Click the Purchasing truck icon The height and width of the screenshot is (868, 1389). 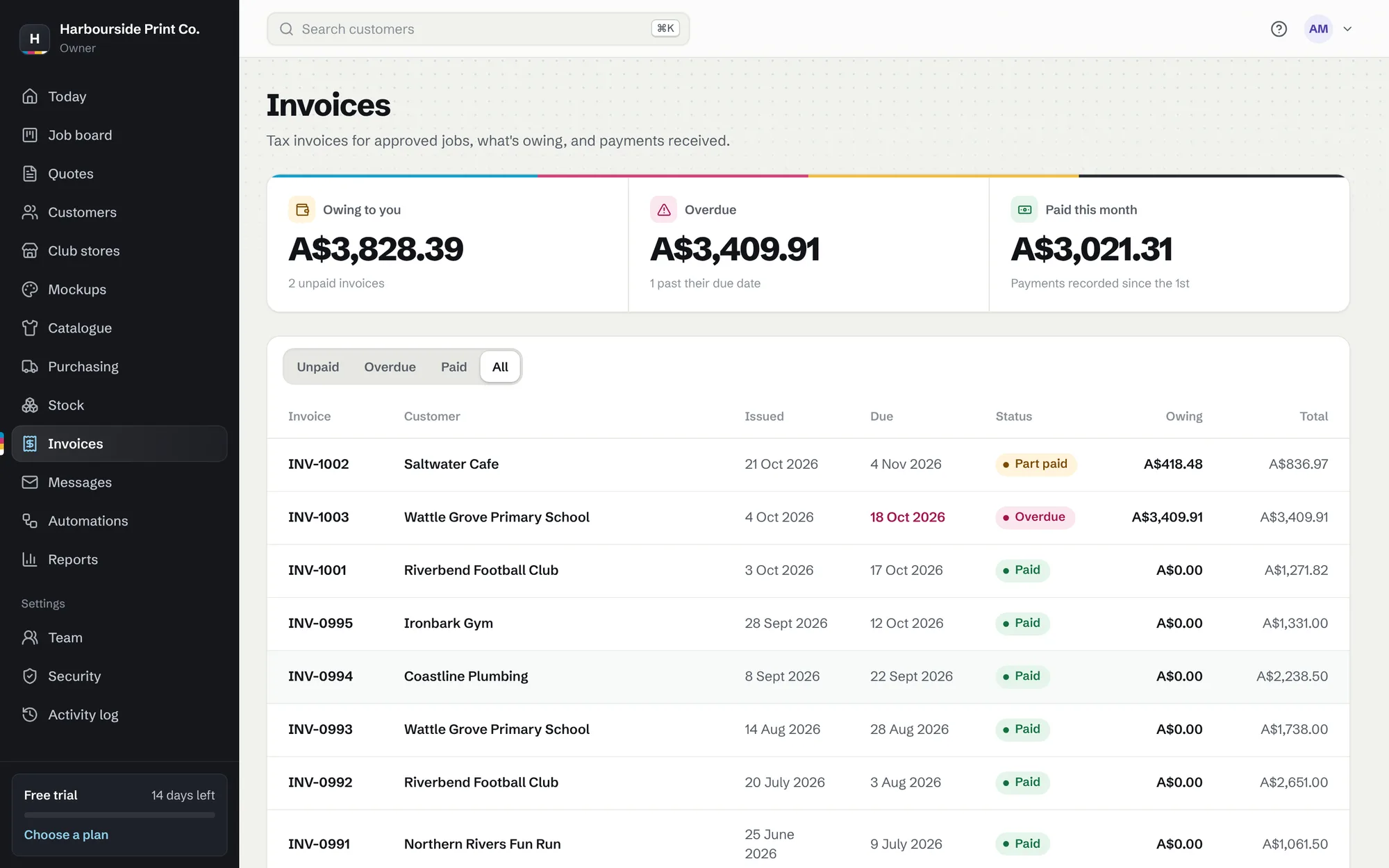pos(30,367)
